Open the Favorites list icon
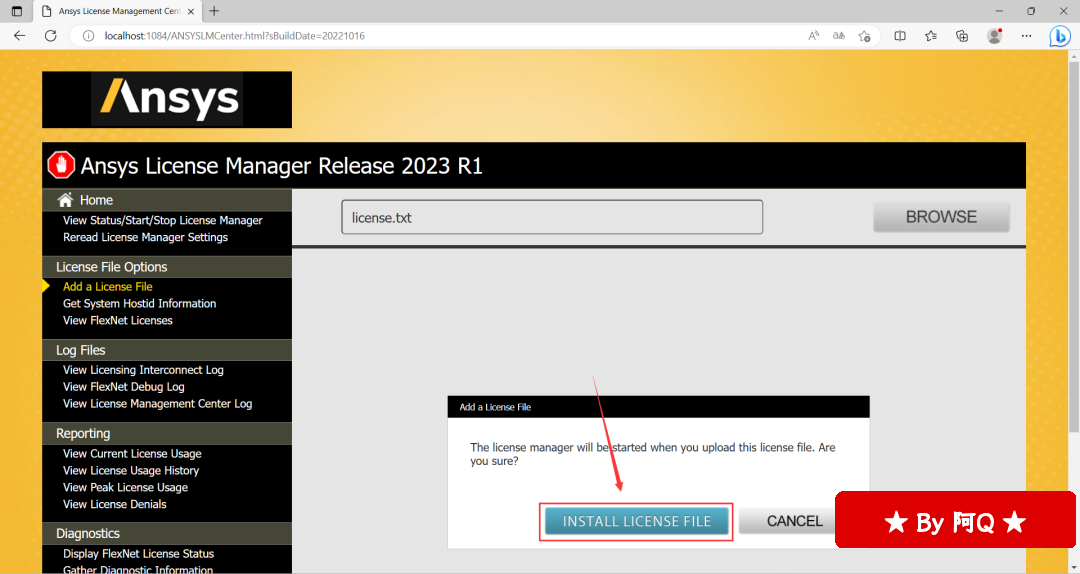Screen dimensions: 1080x574 [931, 36]
